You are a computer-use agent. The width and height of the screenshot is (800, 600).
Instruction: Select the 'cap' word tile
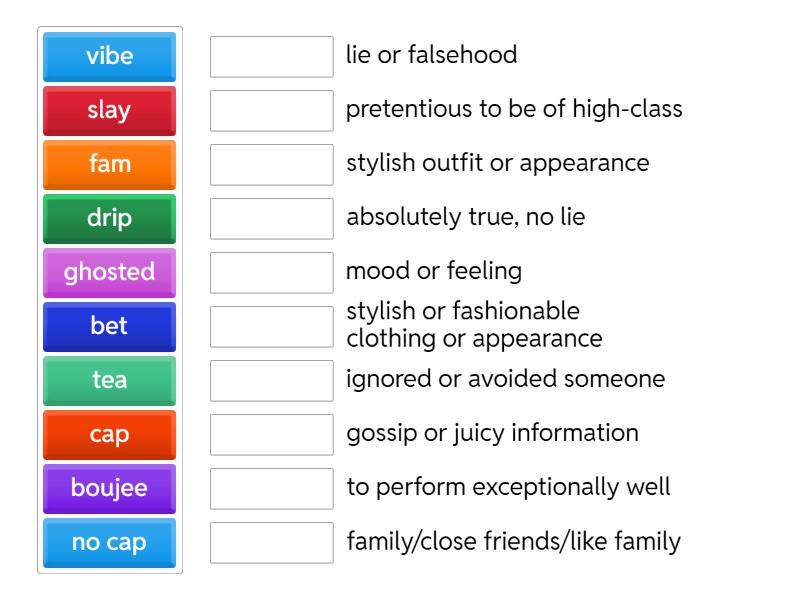108,434
